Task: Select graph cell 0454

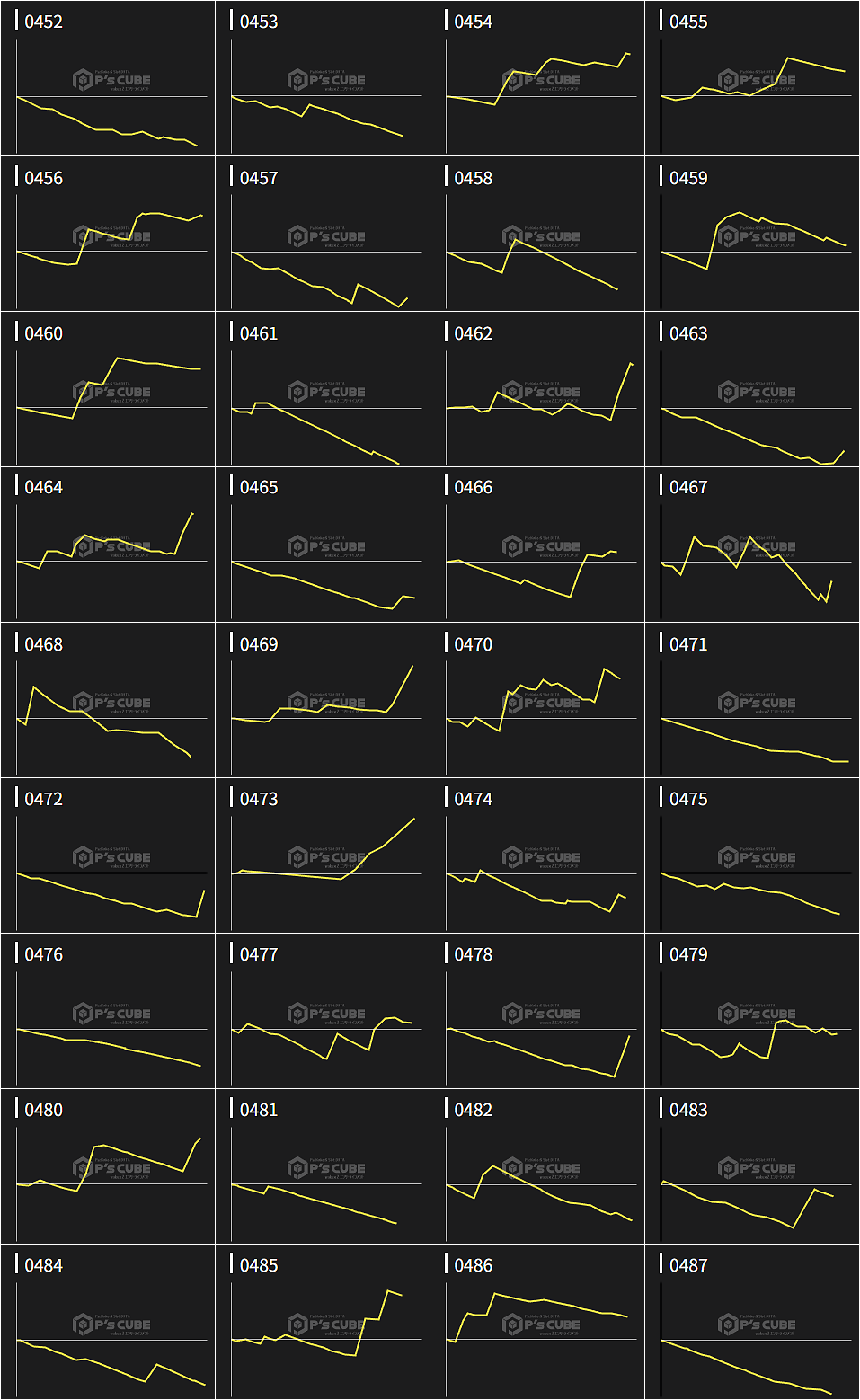Action: pos(537,79)
